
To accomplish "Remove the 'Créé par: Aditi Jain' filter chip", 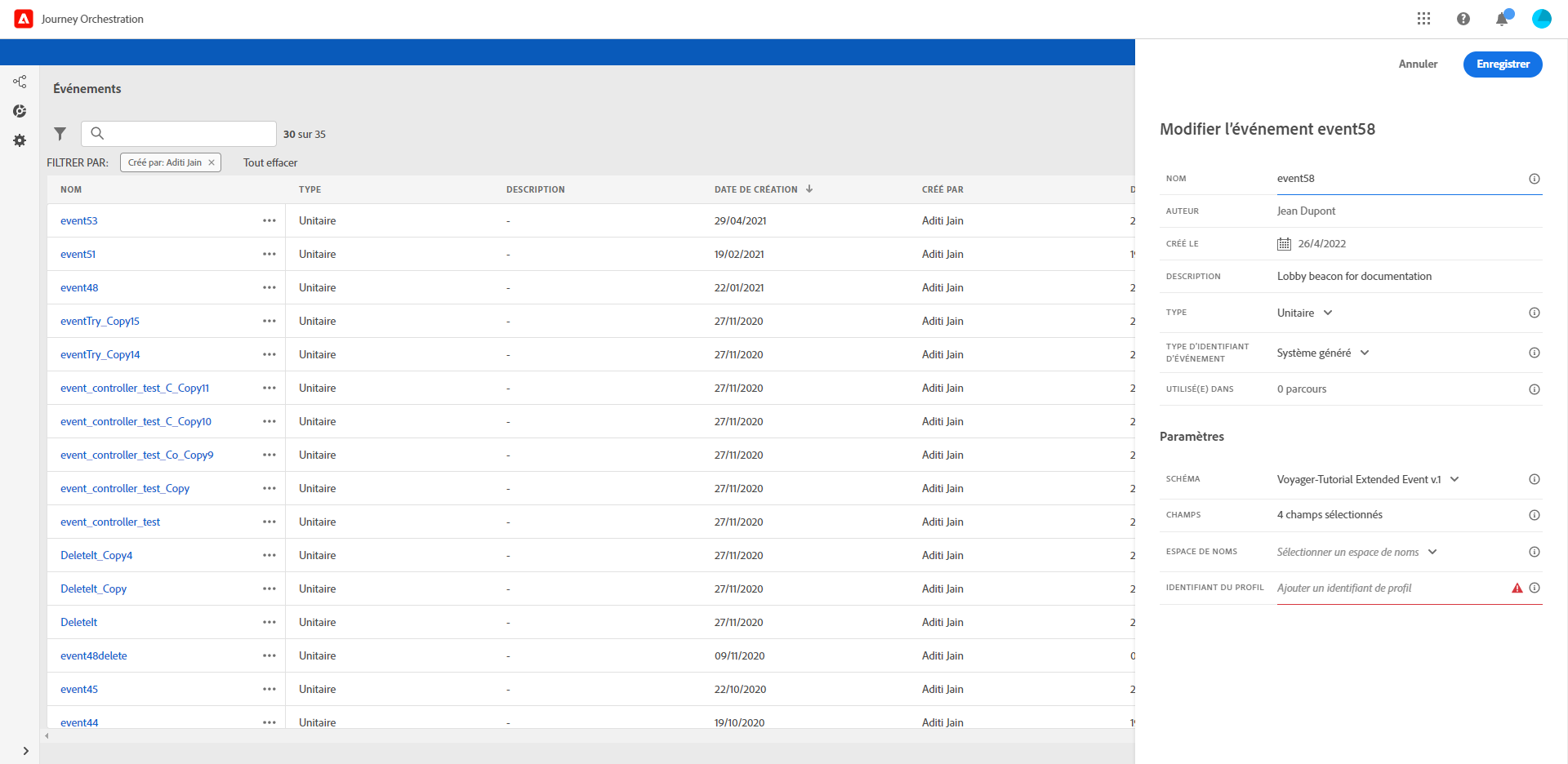I will 212,162.
